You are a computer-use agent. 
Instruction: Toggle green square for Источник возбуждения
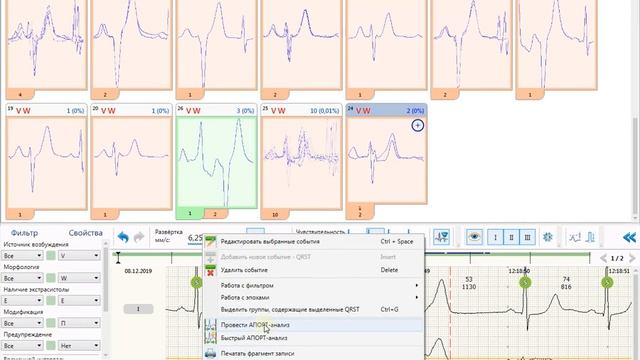tap(51, 256)
